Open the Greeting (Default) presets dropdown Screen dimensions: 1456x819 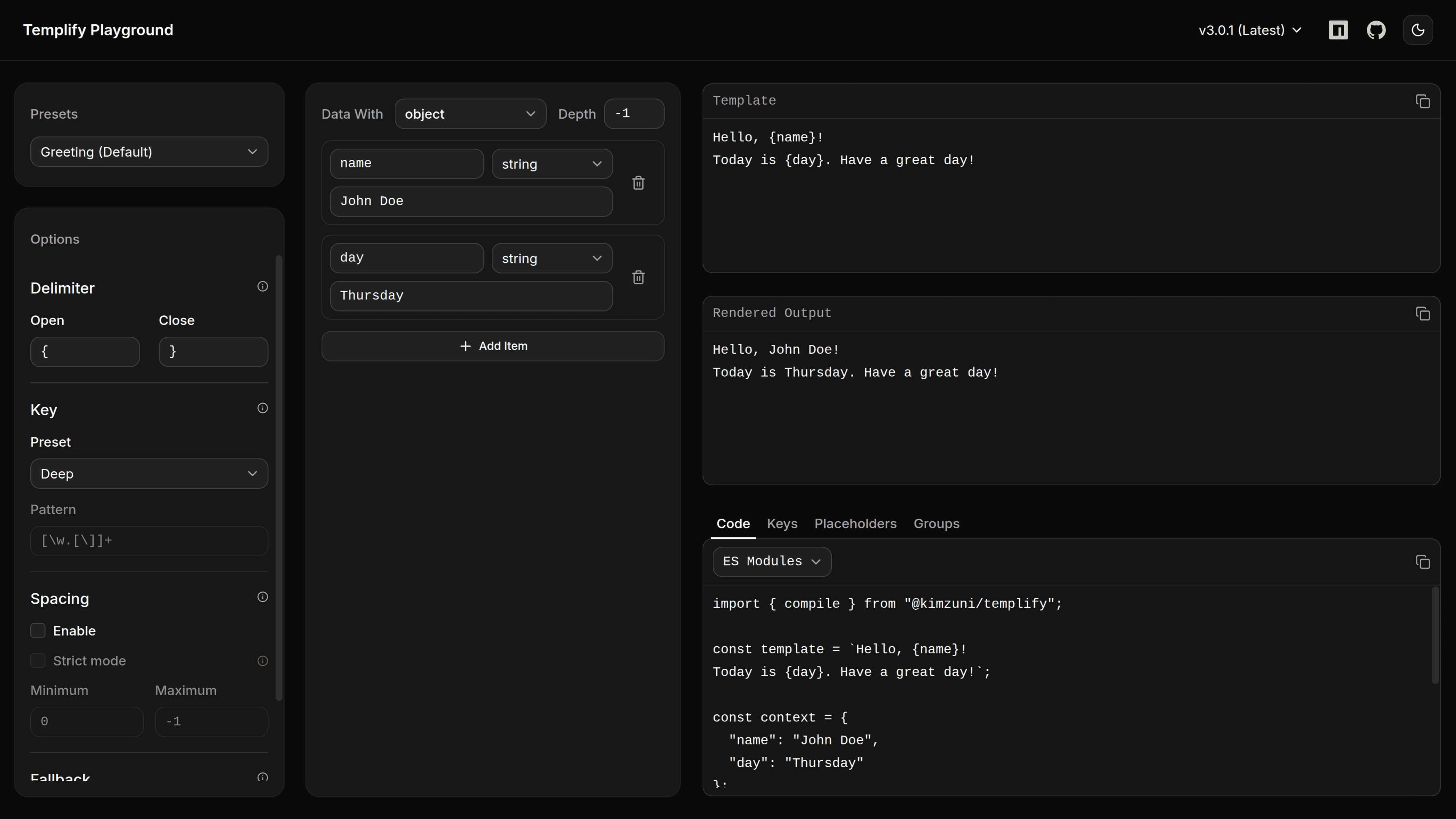pos(149,152)
